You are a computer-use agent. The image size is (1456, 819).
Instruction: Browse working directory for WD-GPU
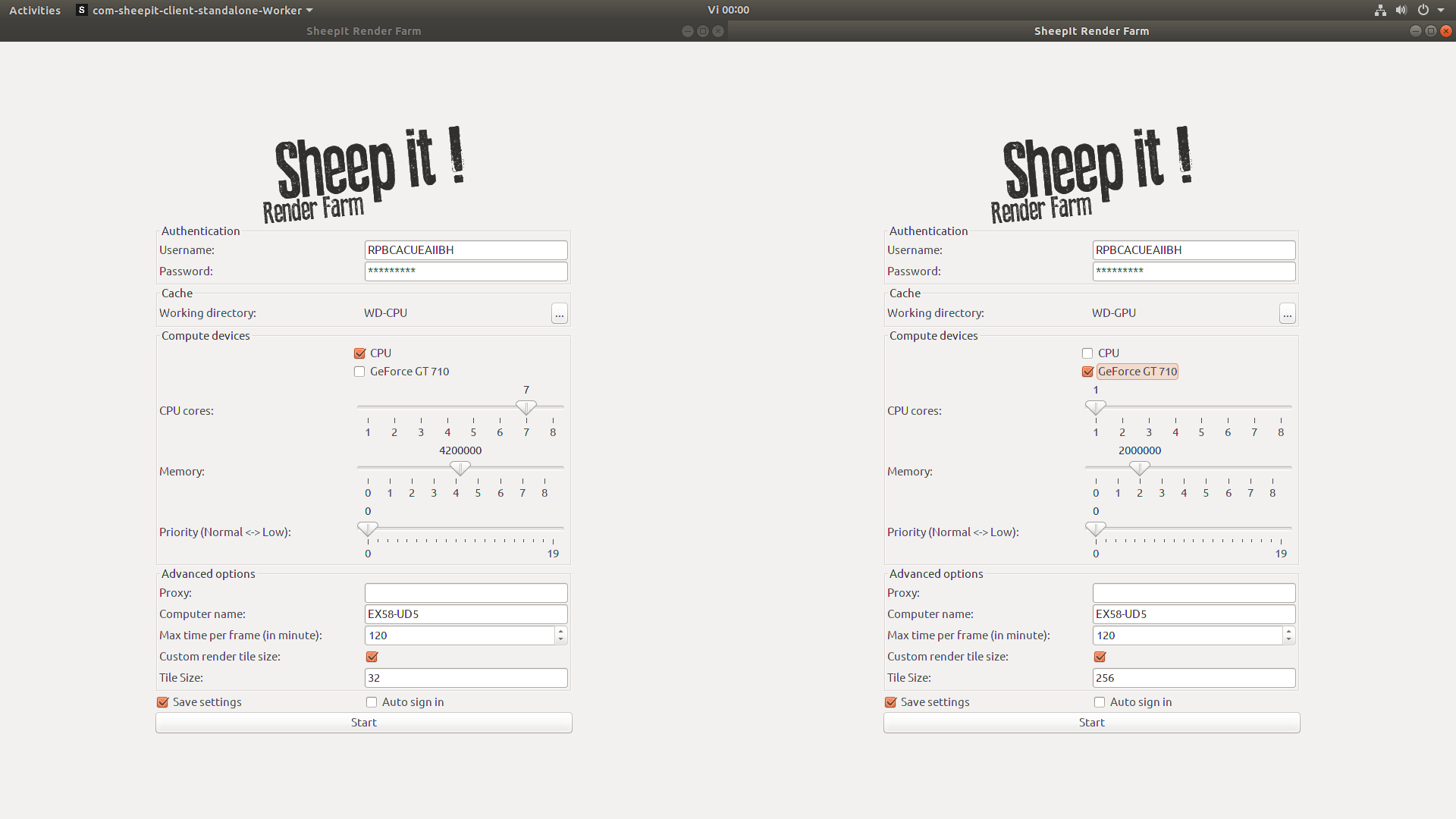tap(1287, 313)
